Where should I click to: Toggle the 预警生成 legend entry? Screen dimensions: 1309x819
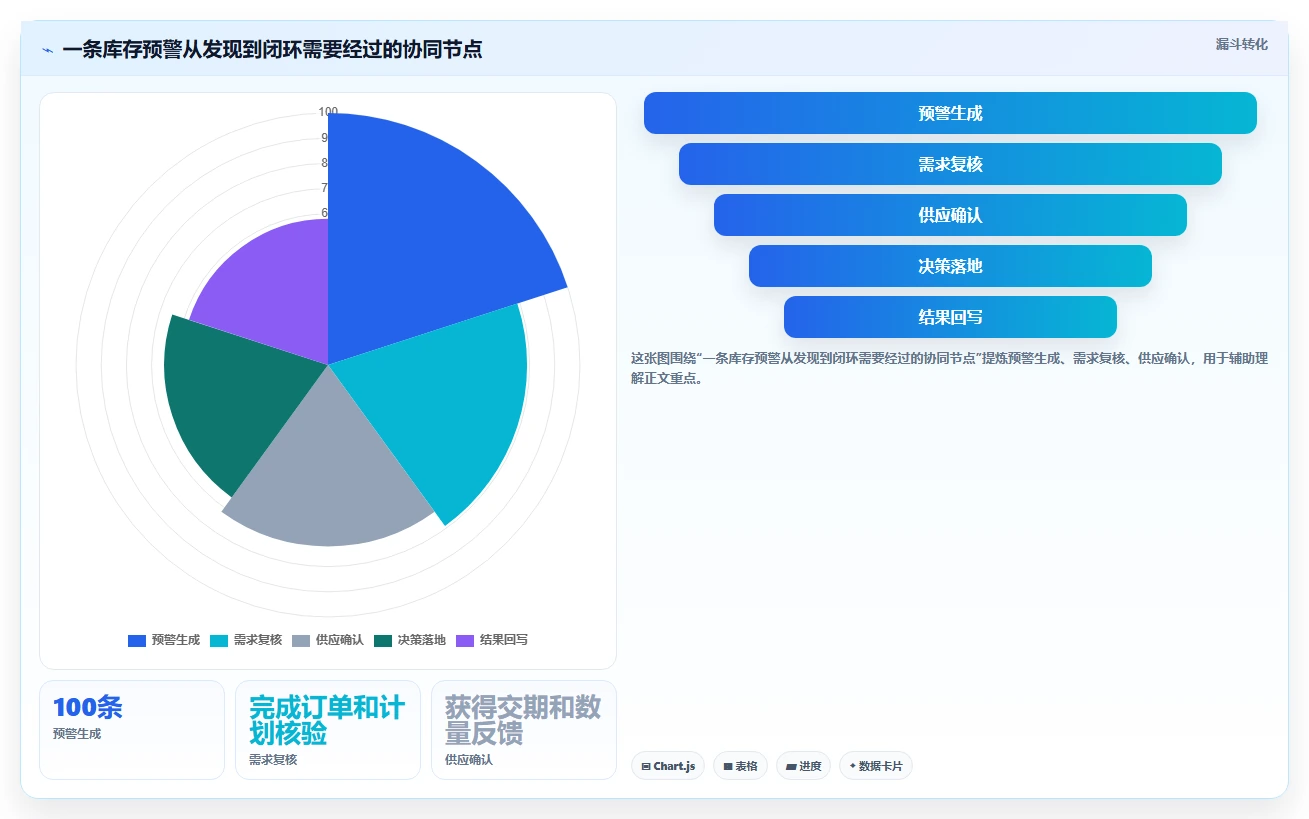tap(164, 640)
